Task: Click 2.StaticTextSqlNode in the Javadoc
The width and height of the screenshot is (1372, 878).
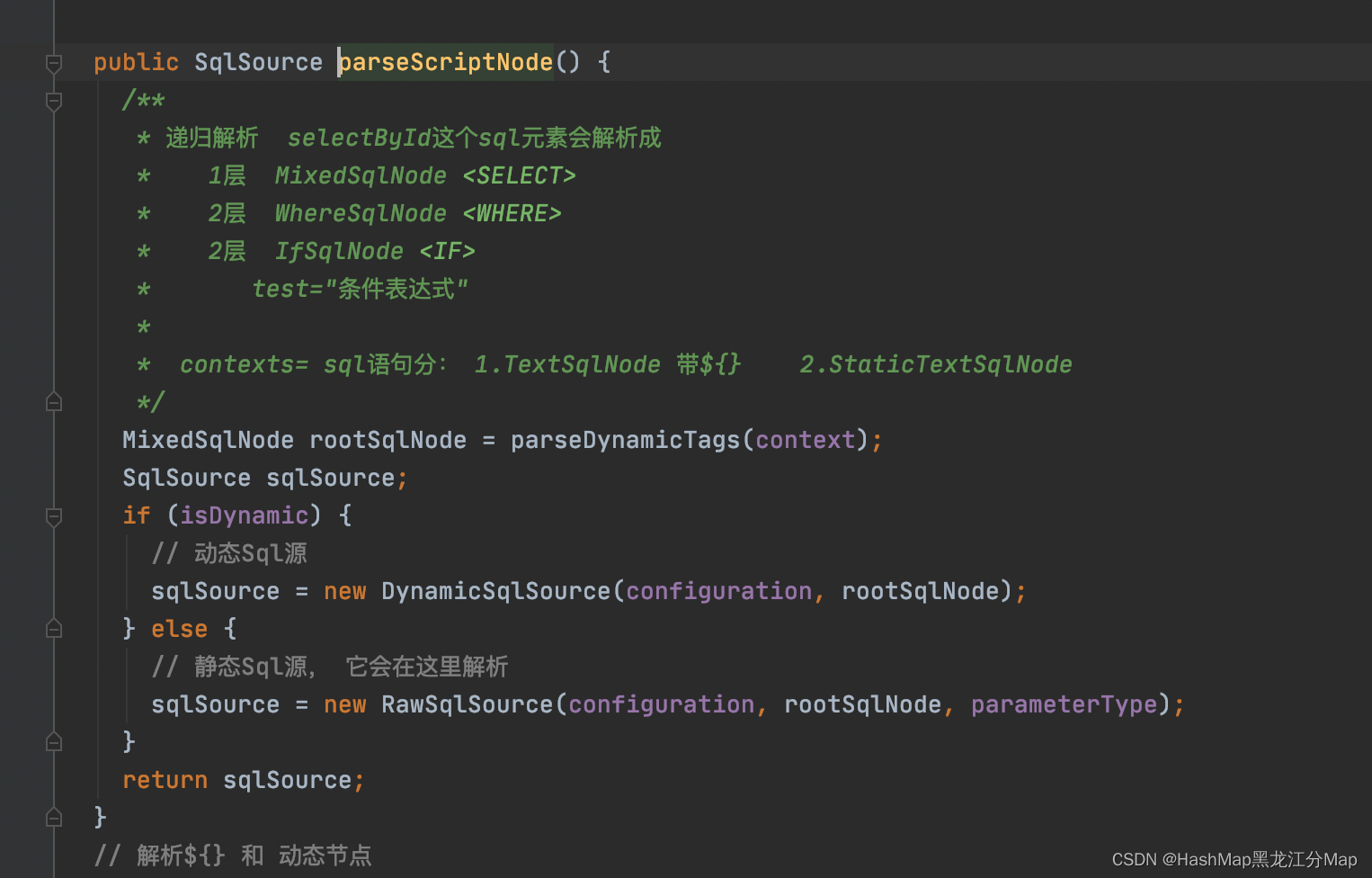Action: pos(936,364)
